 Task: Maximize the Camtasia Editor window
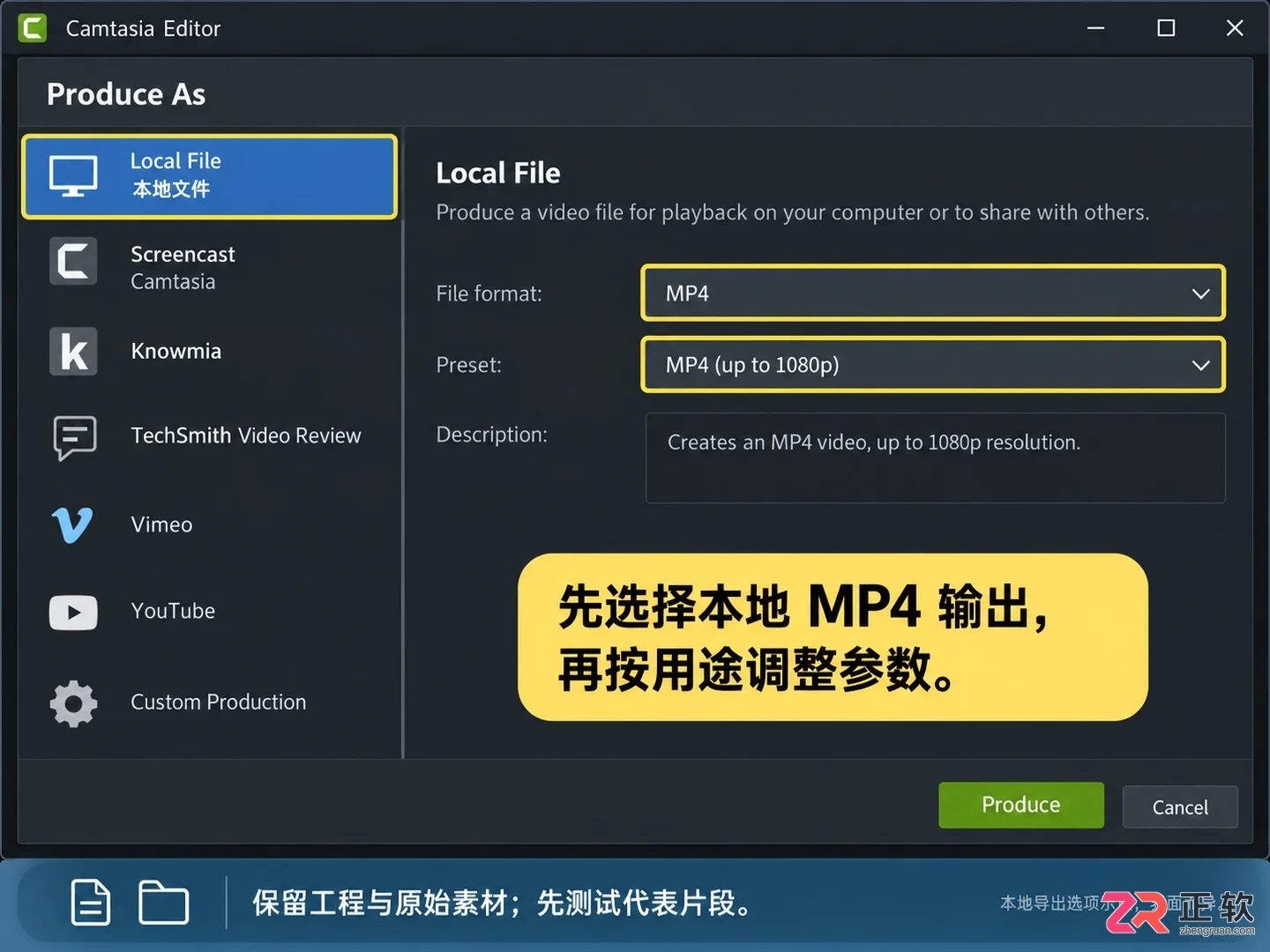1166,28
